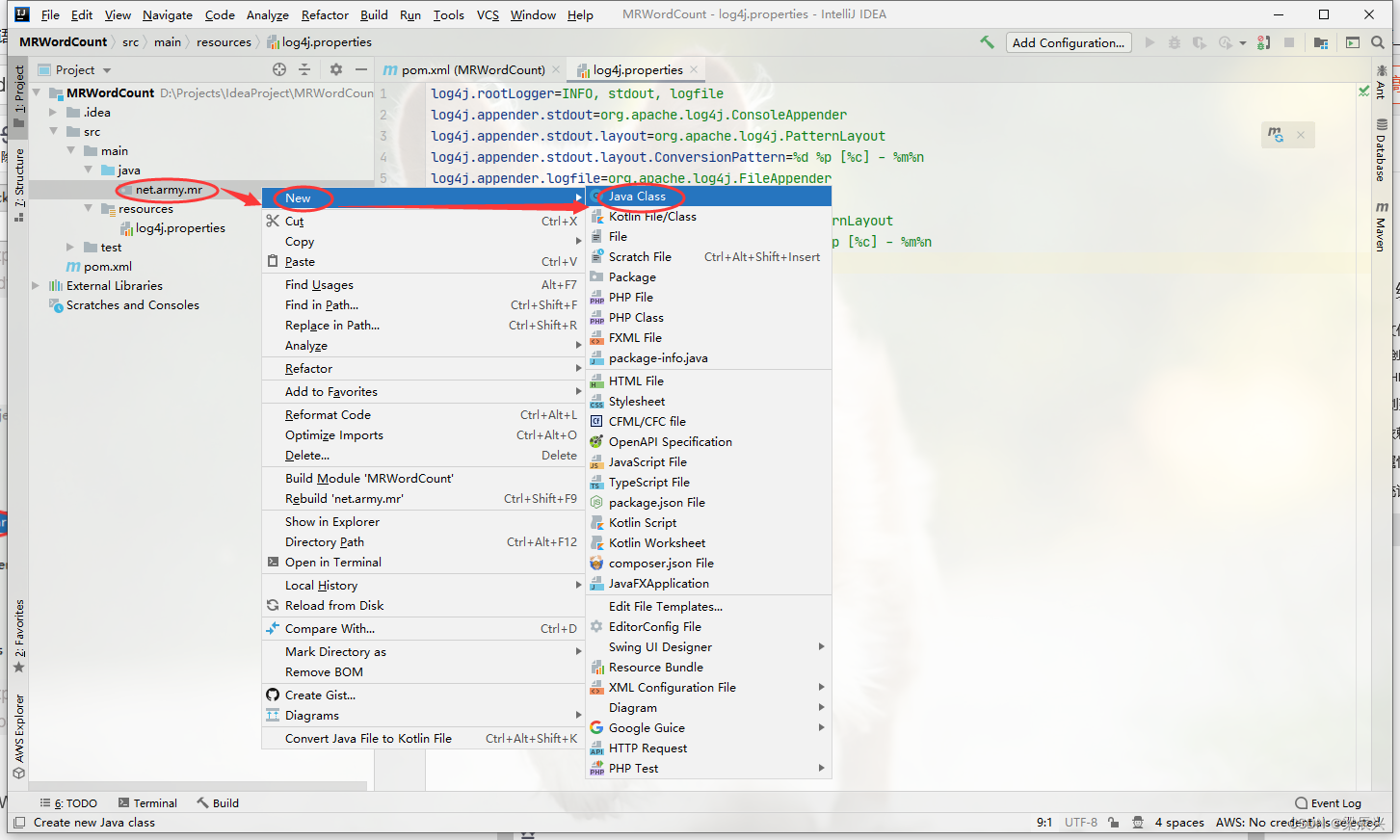Choose Mark Directory as entry
Viewport: 1400px width, 840px height.
tap(423, 652)
